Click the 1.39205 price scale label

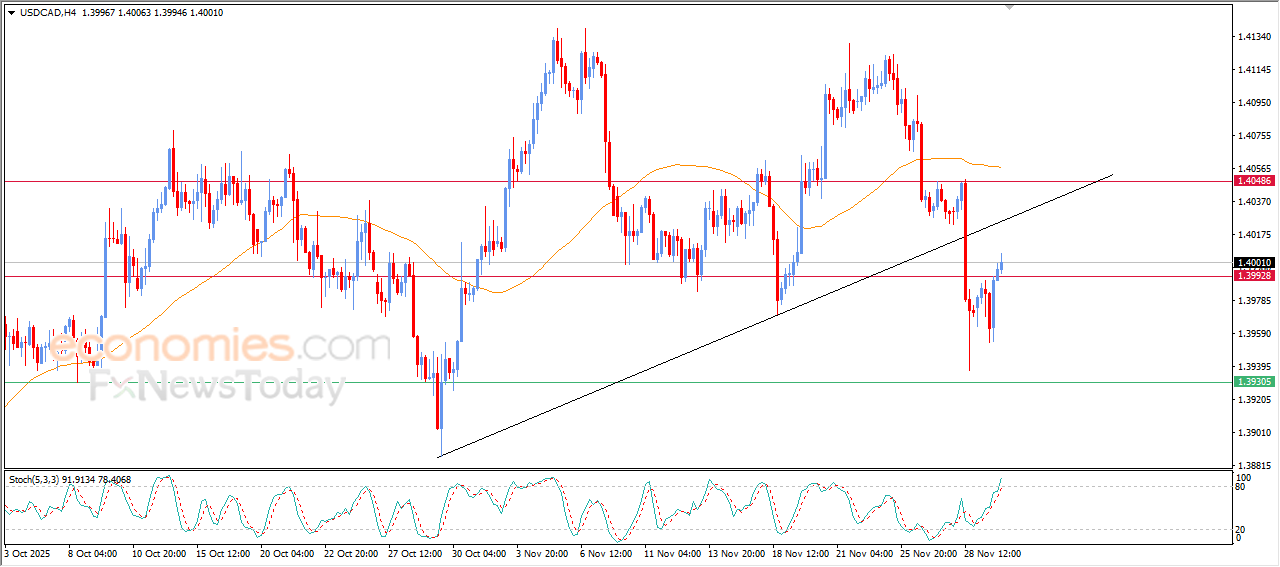[1254, 400]
